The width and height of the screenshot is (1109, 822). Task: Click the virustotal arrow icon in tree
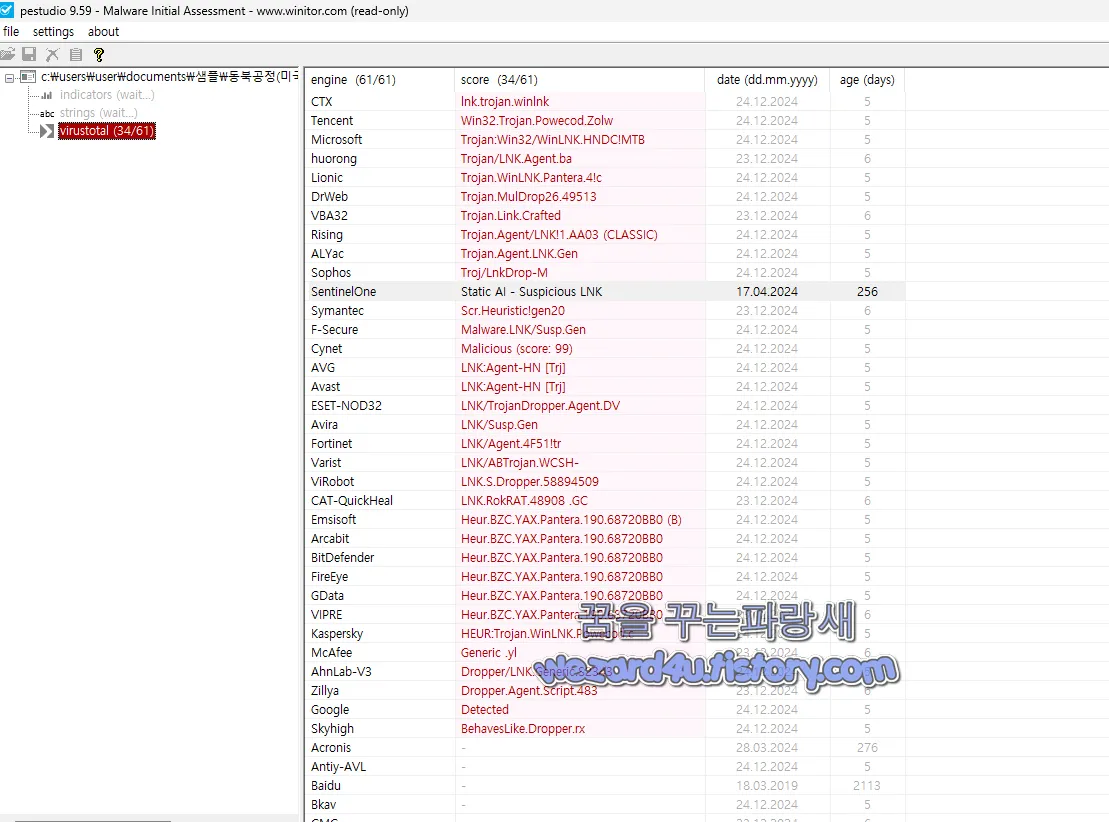click(47, 131)
